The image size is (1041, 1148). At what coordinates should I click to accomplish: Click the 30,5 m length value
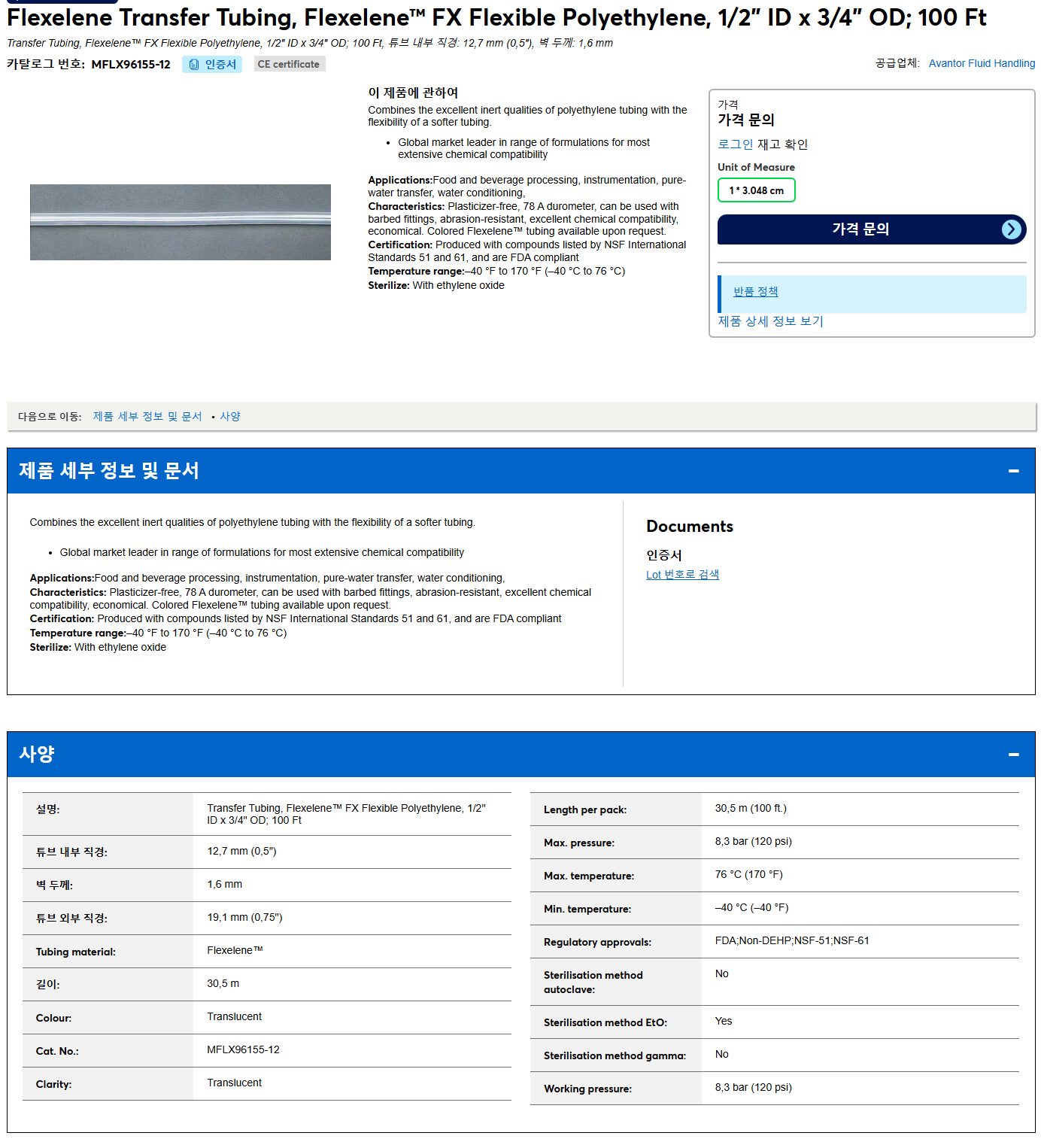click(223, 984)
